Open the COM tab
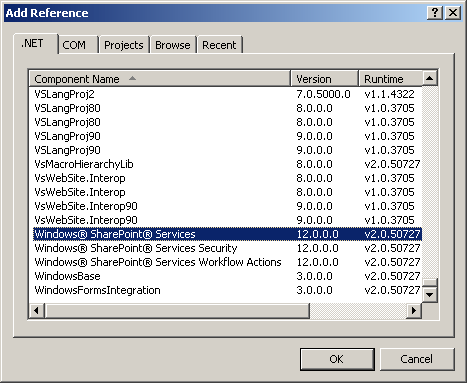467x383 pixels. coord(78,45)
